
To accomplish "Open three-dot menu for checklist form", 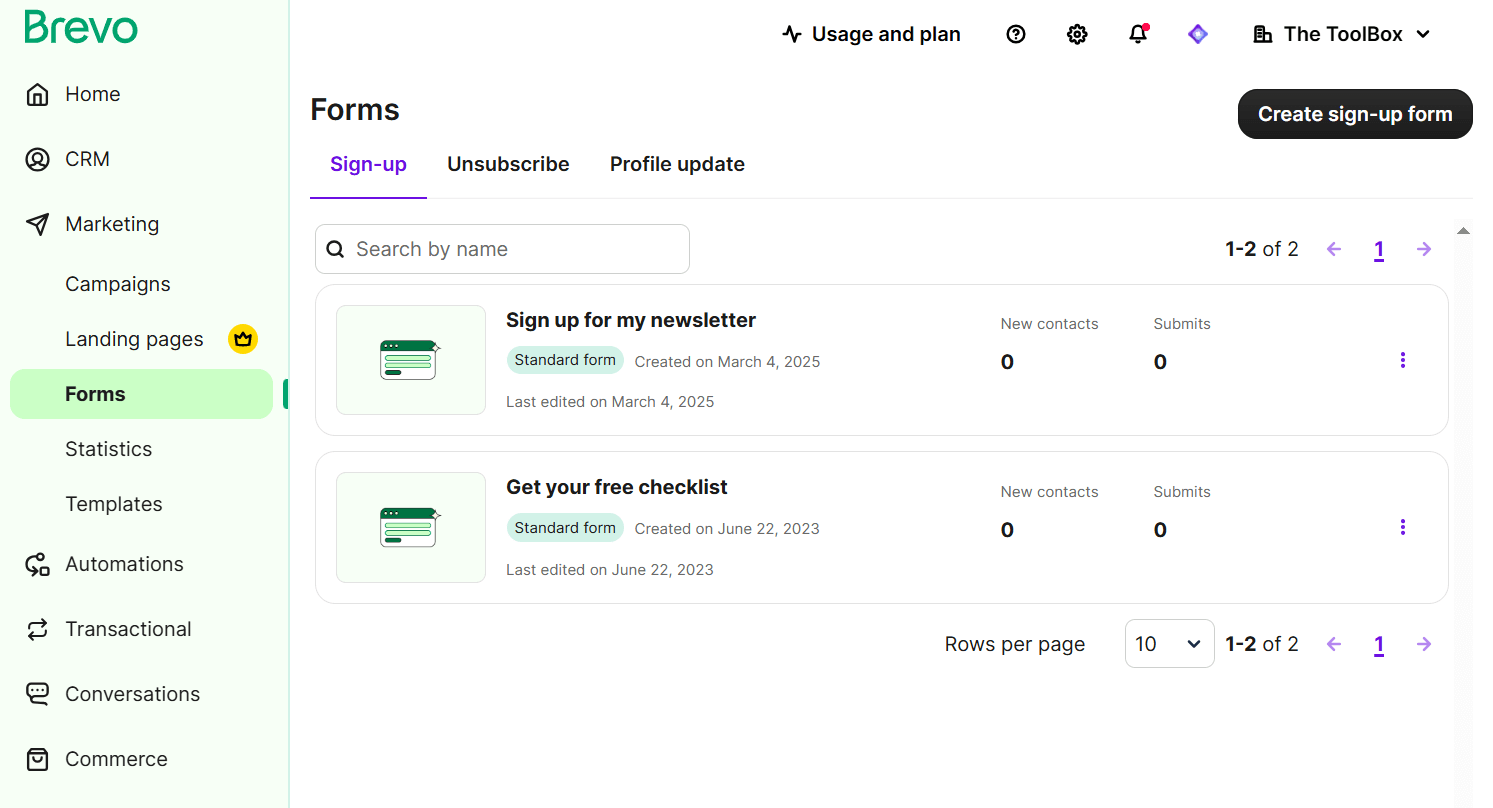I will click(x=1403, y=527).
